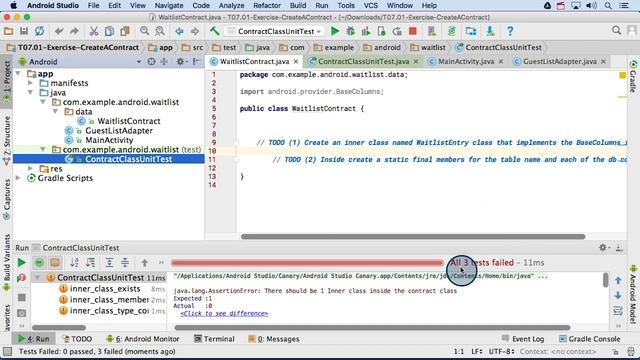Open the Android Monitor tool window
Screen dimensions: 640x360
(143, 339)
